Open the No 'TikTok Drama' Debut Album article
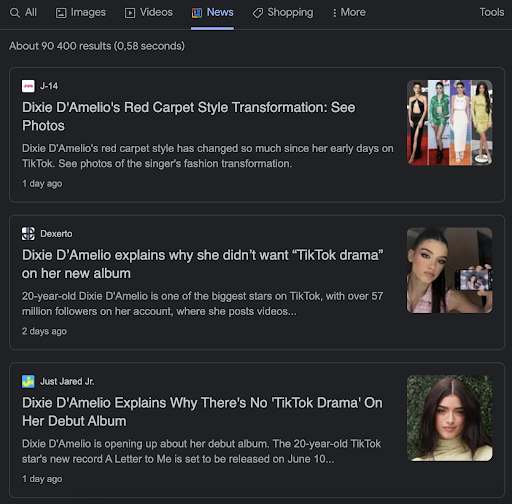 click(202, 412)
